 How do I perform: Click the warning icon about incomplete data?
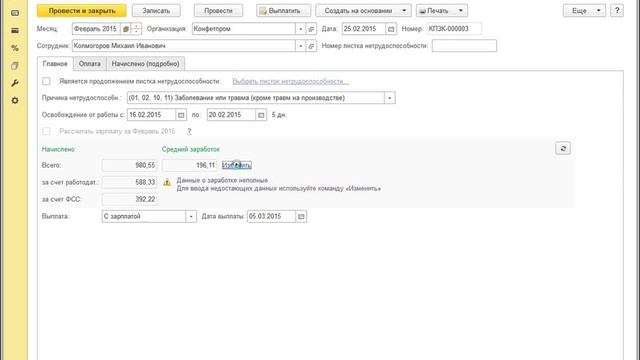[167, 182]
